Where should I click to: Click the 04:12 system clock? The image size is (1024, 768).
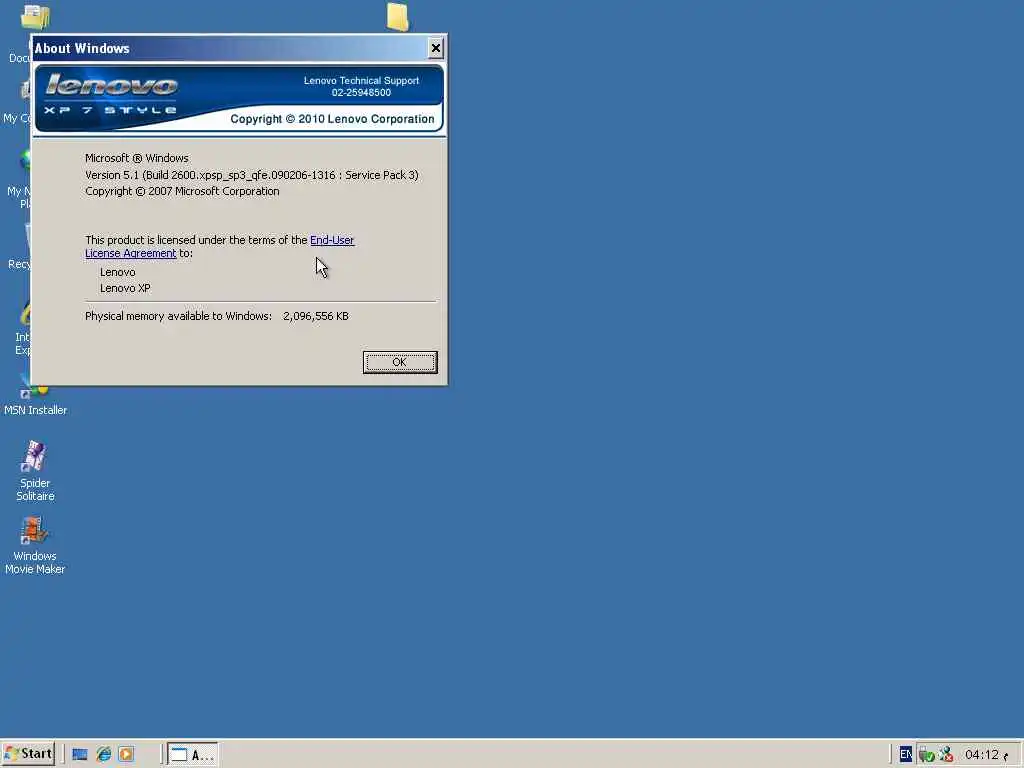pyautogui.click(x=982, y=755)
